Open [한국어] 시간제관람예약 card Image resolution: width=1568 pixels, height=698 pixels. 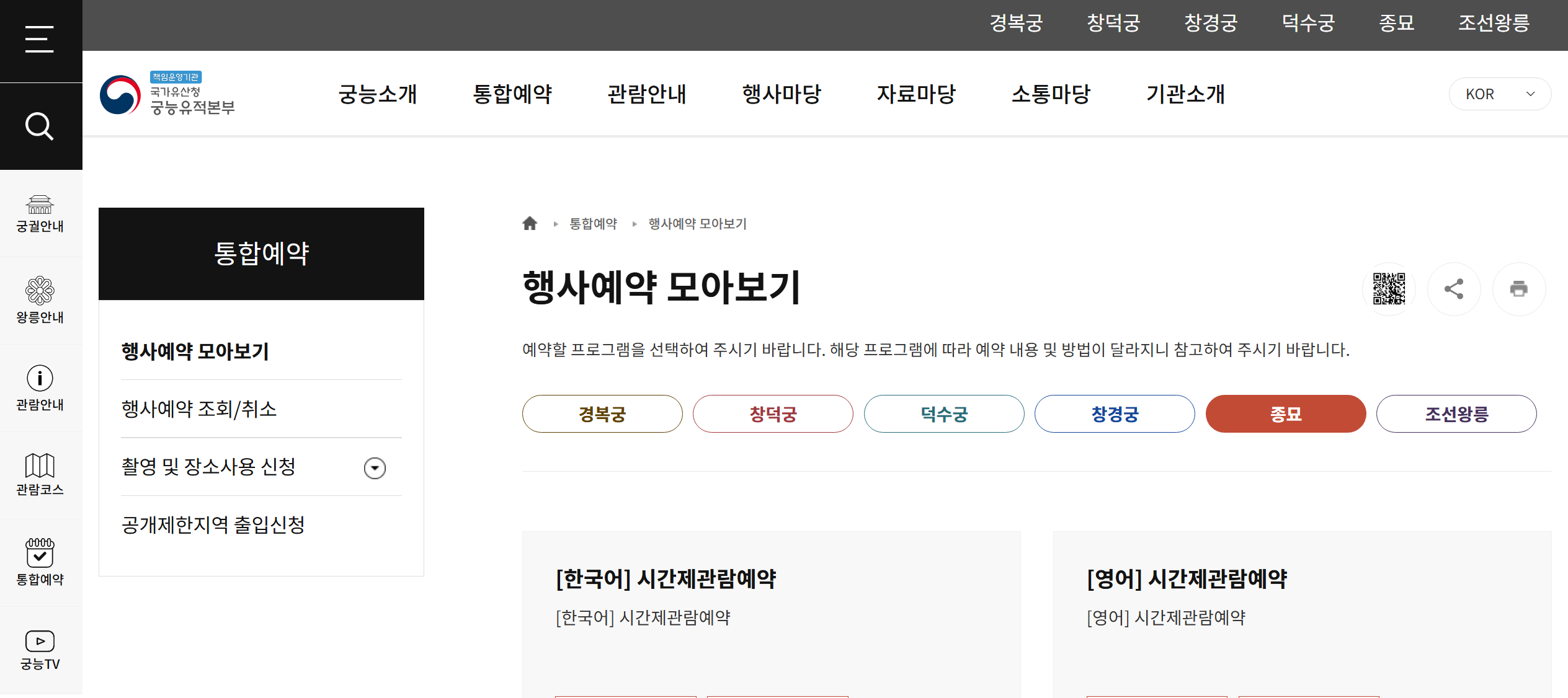[666, 579]
